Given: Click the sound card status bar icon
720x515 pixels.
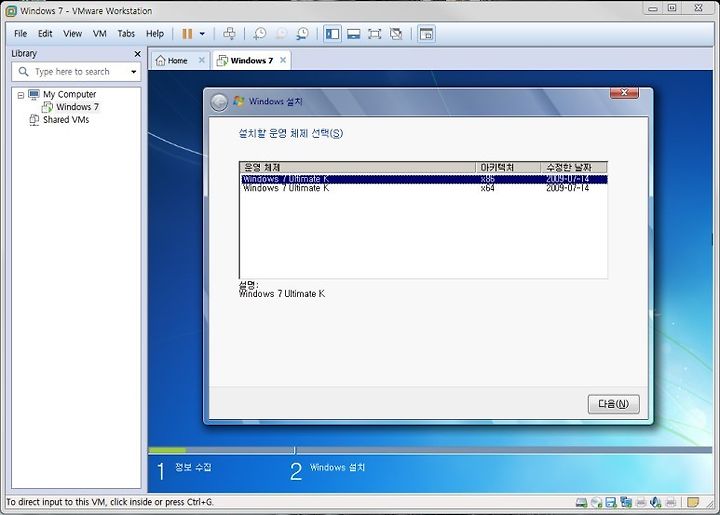Looking at the screenshot, I should pos(656,503).
